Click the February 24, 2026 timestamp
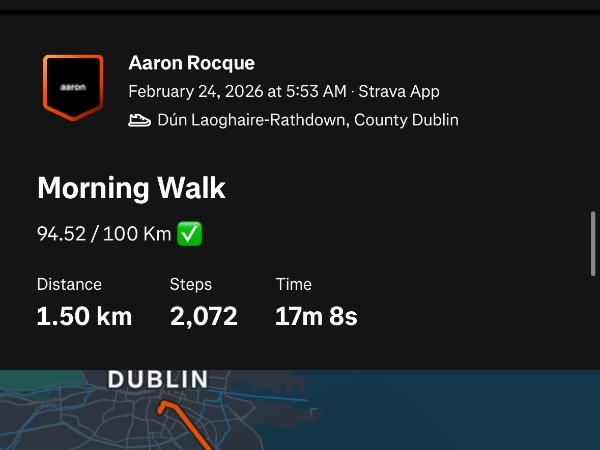This screenshot has height=450, width=600. click(x=237, y=92)
